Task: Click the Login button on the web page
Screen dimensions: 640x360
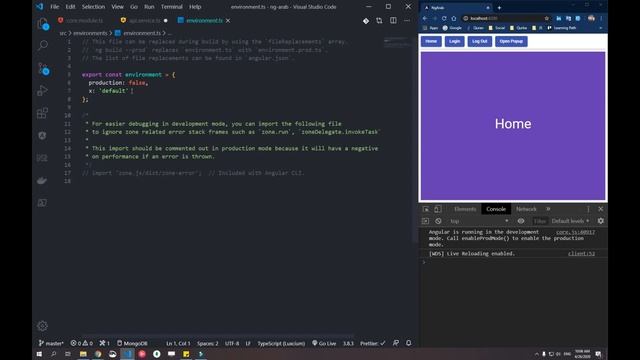Action: point(454,41)
